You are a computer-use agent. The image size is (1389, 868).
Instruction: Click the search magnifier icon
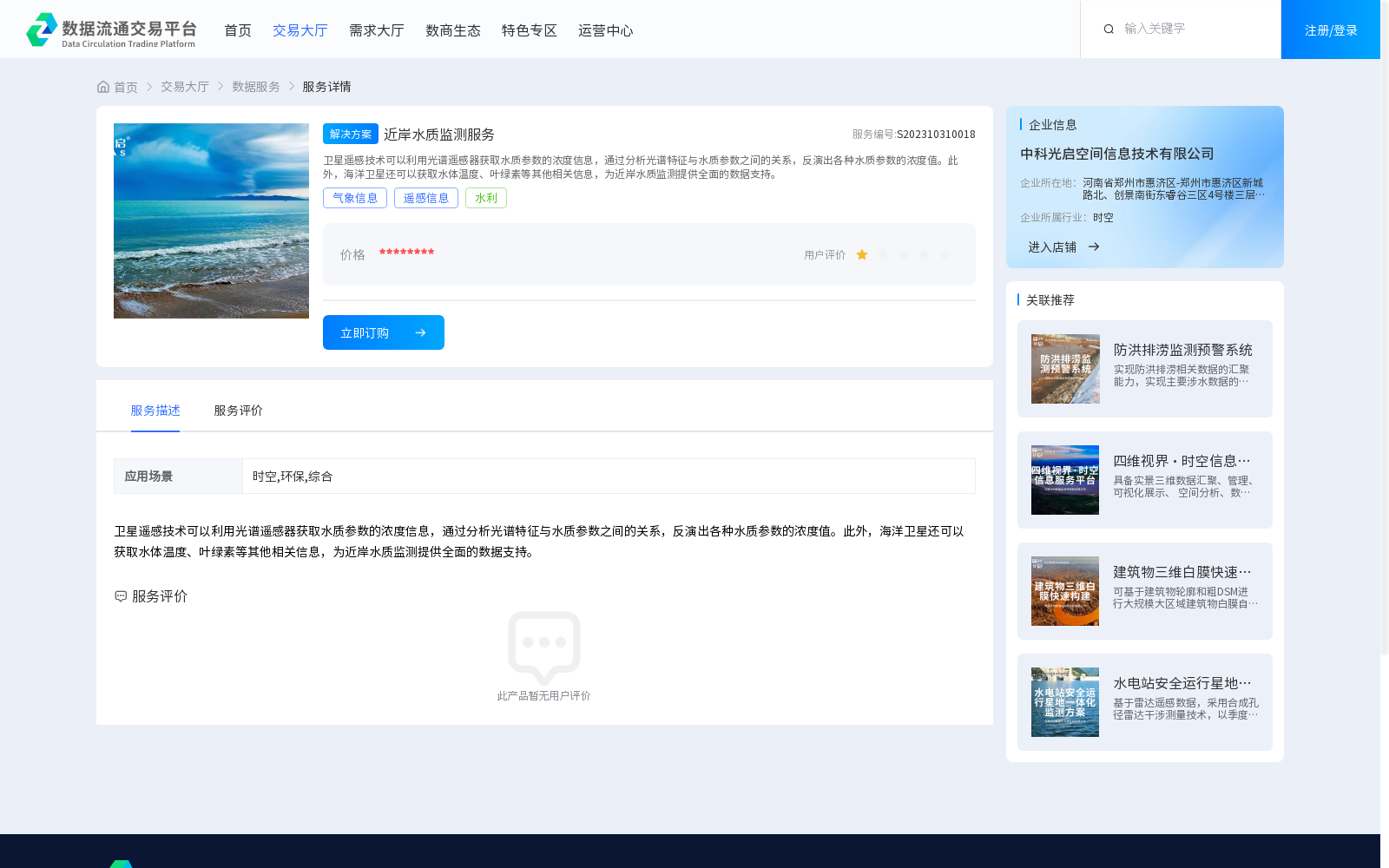pyautogui.click(x=1109, y=30)
